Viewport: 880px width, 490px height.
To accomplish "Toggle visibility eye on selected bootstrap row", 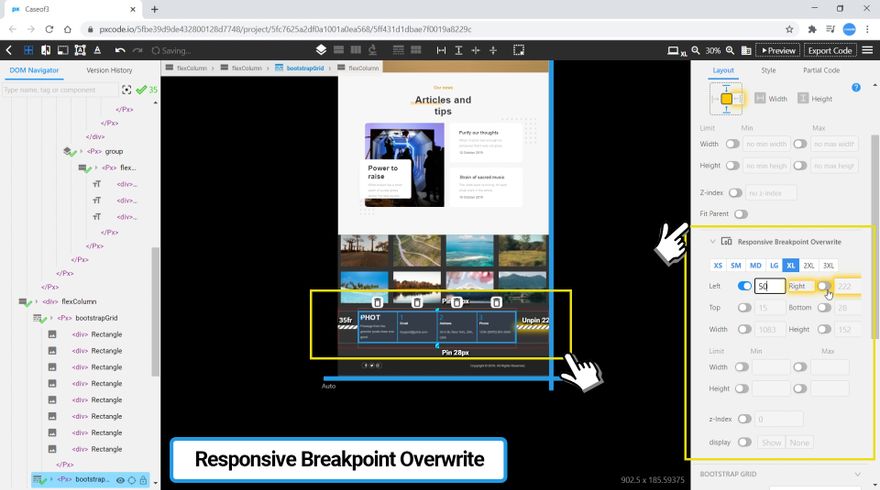I will pos(120,481).
